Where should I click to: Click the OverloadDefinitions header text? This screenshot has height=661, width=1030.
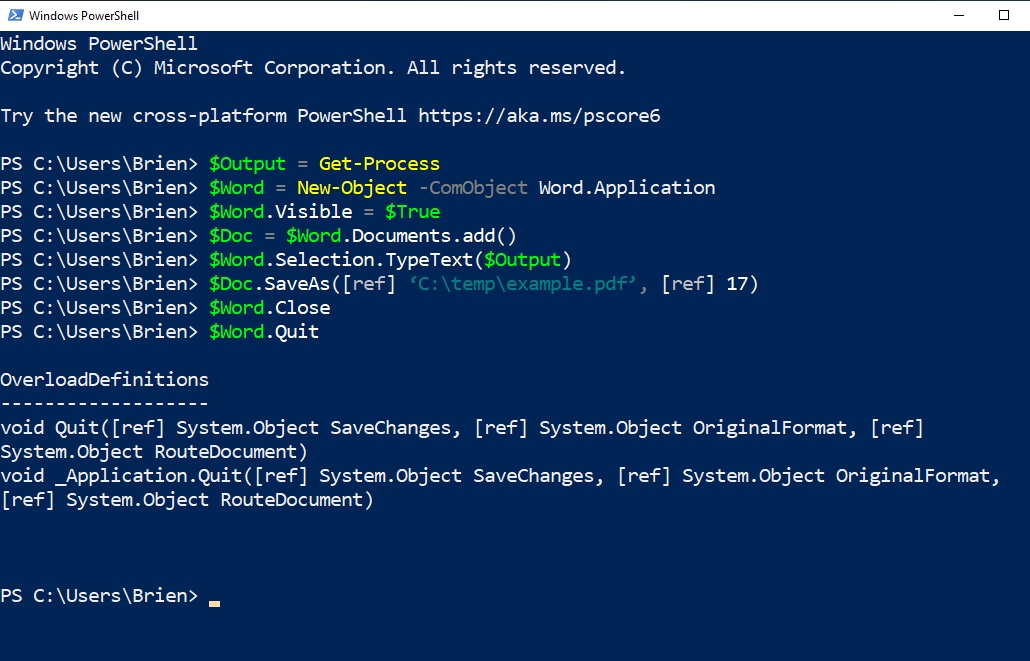point(104,380)
